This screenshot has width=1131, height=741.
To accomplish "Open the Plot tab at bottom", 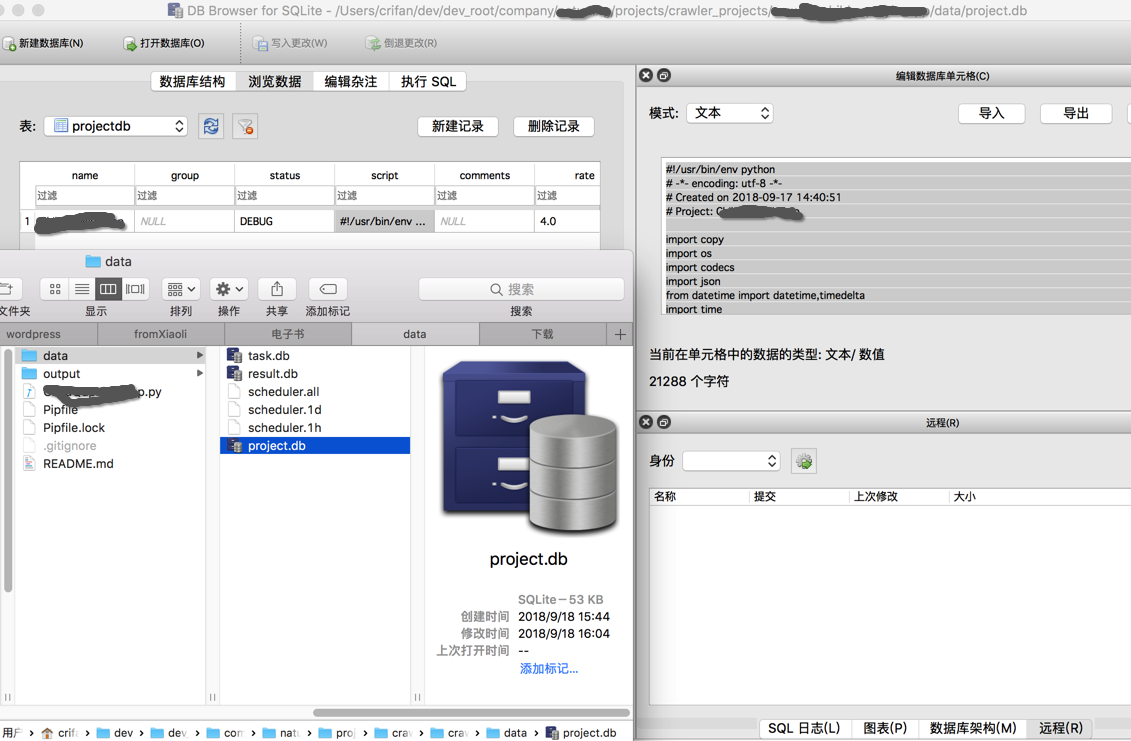I will pyautogui.click(x=884, y=728).
